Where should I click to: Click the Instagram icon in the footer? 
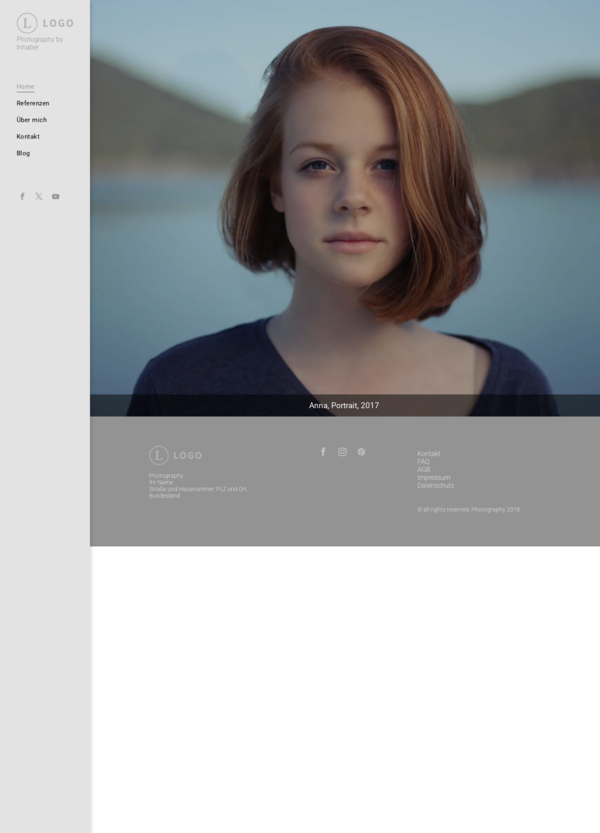342,452
